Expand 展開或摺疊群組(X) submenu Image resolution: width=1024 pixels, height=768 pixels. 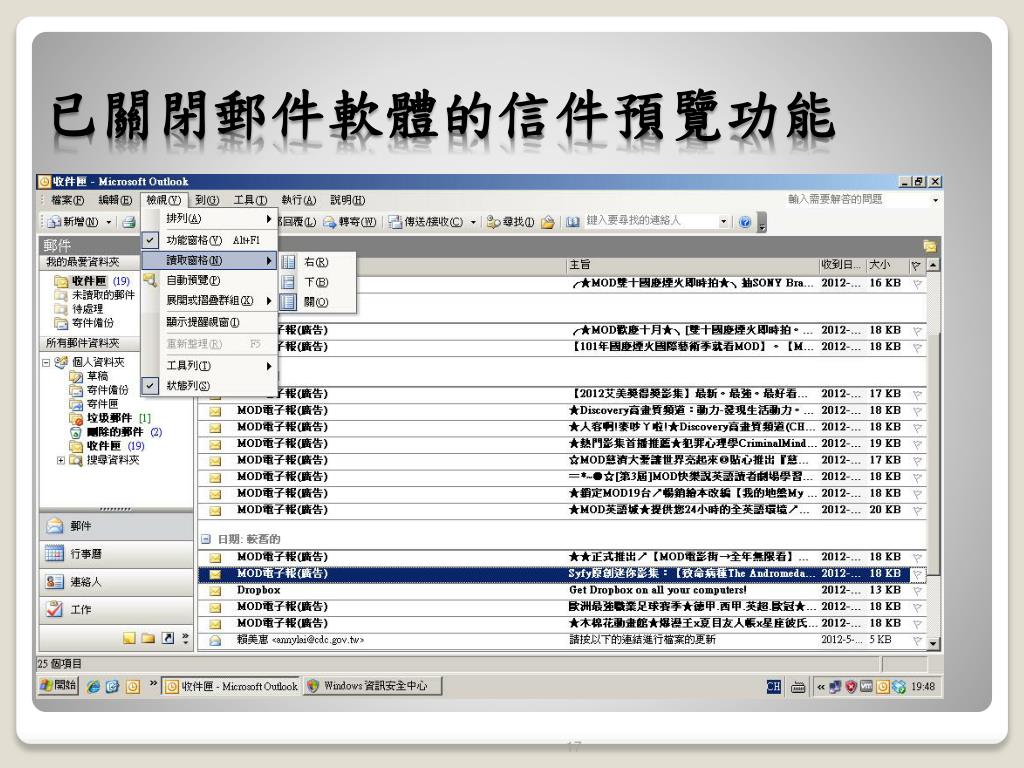coord(210,300)
